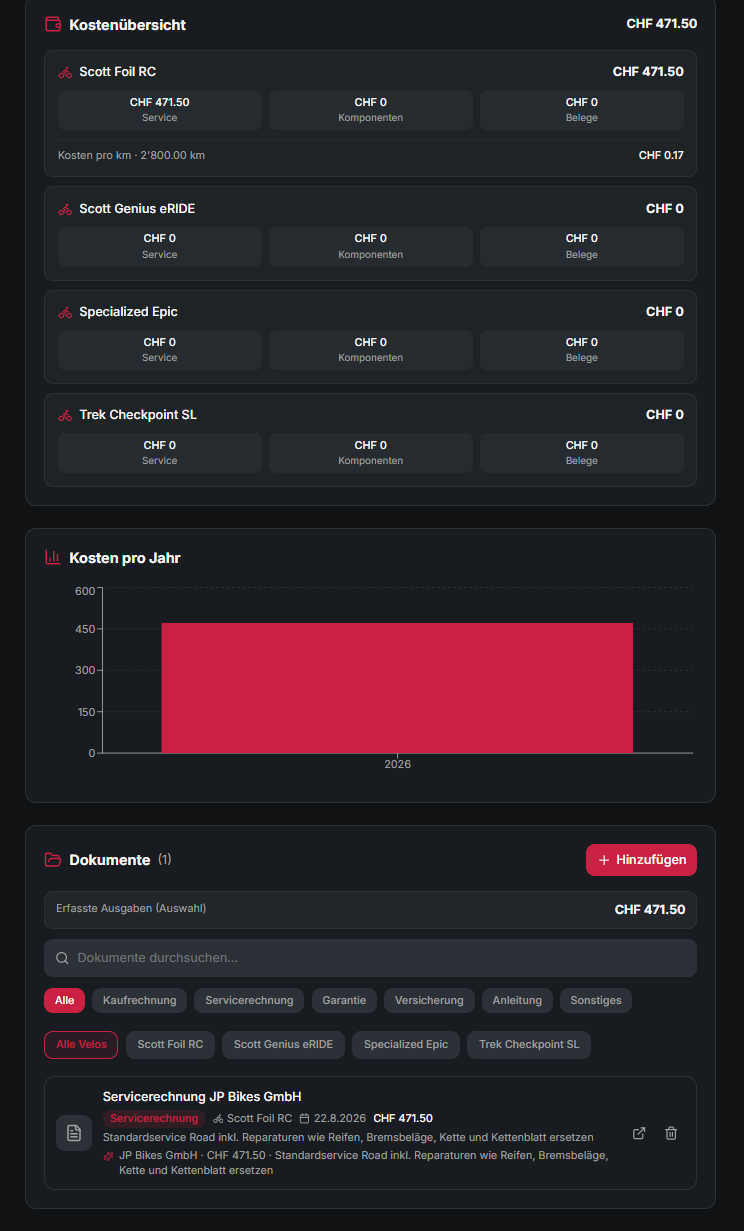The width and height of the screenshot is (744, 1231).
Task: Click the red 2026 bar in the chart
Action: click(x=397, y=688)
